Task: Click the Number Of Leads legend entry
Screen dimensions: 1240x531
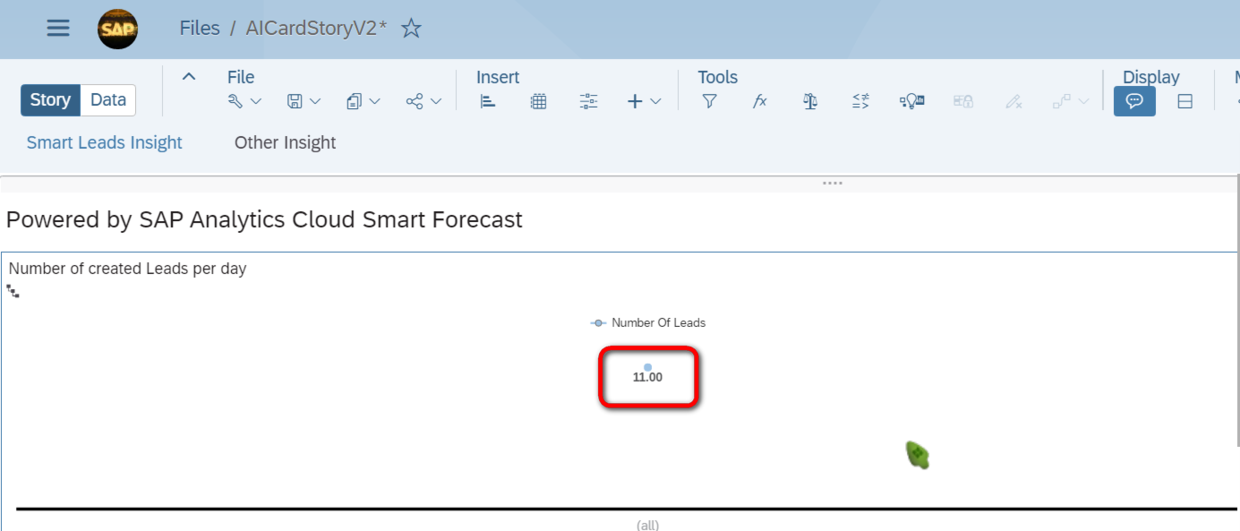Action: 648,323
